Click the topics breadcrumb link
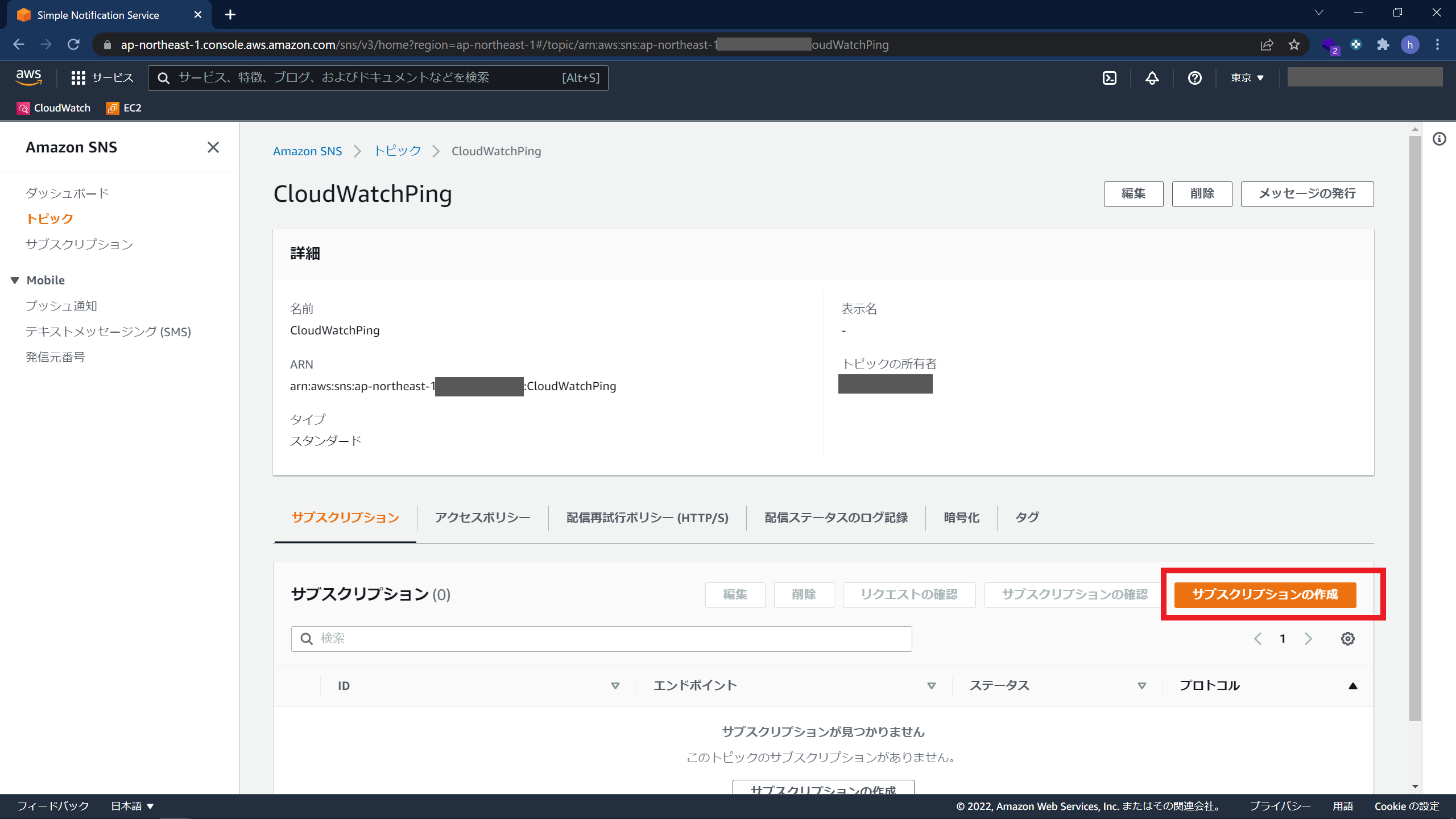 point(398,151)
